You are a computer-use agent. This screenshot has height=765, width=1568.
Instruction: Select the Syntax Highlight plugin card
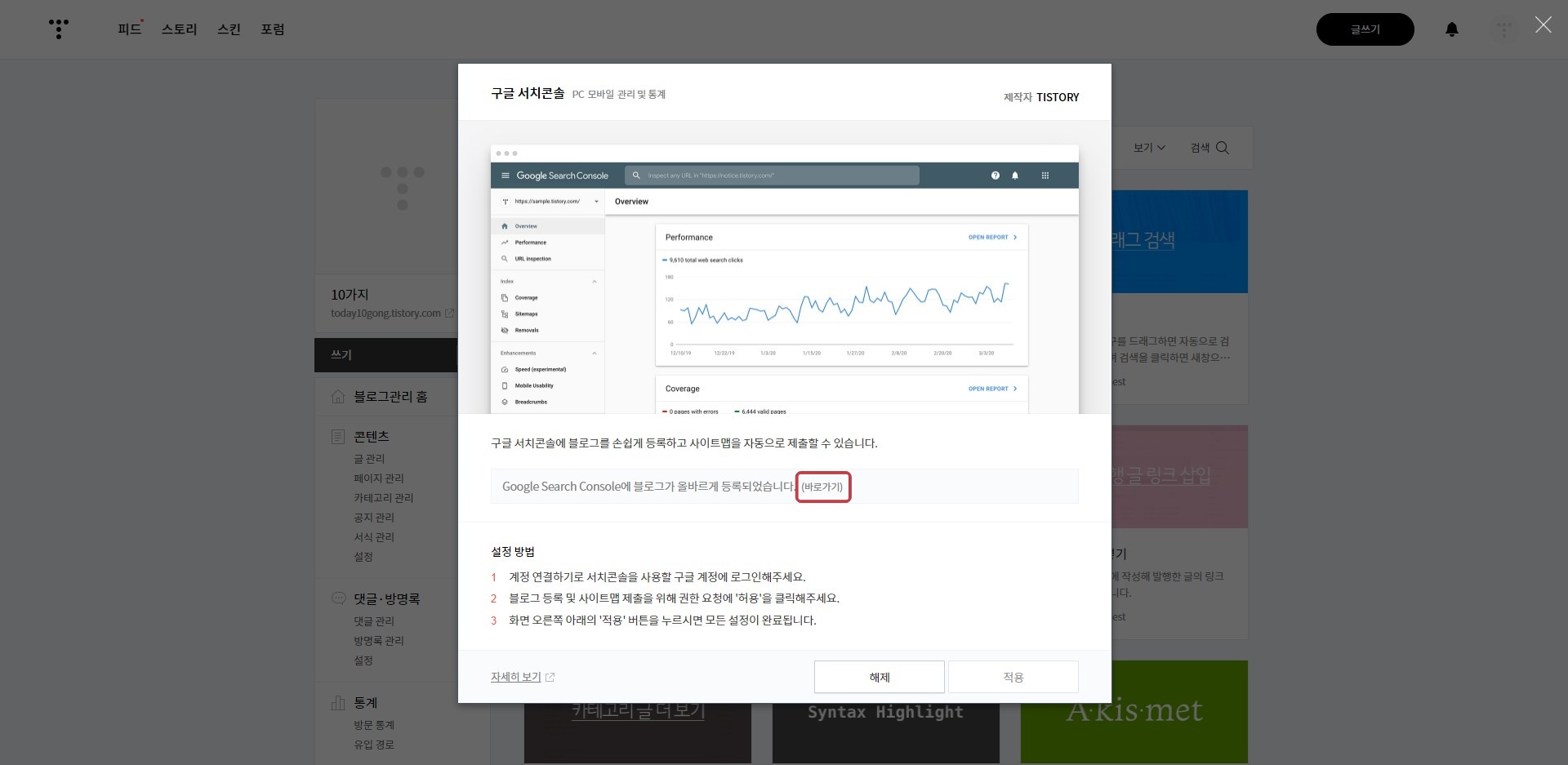pyautogui.click(x=886, y=733)
